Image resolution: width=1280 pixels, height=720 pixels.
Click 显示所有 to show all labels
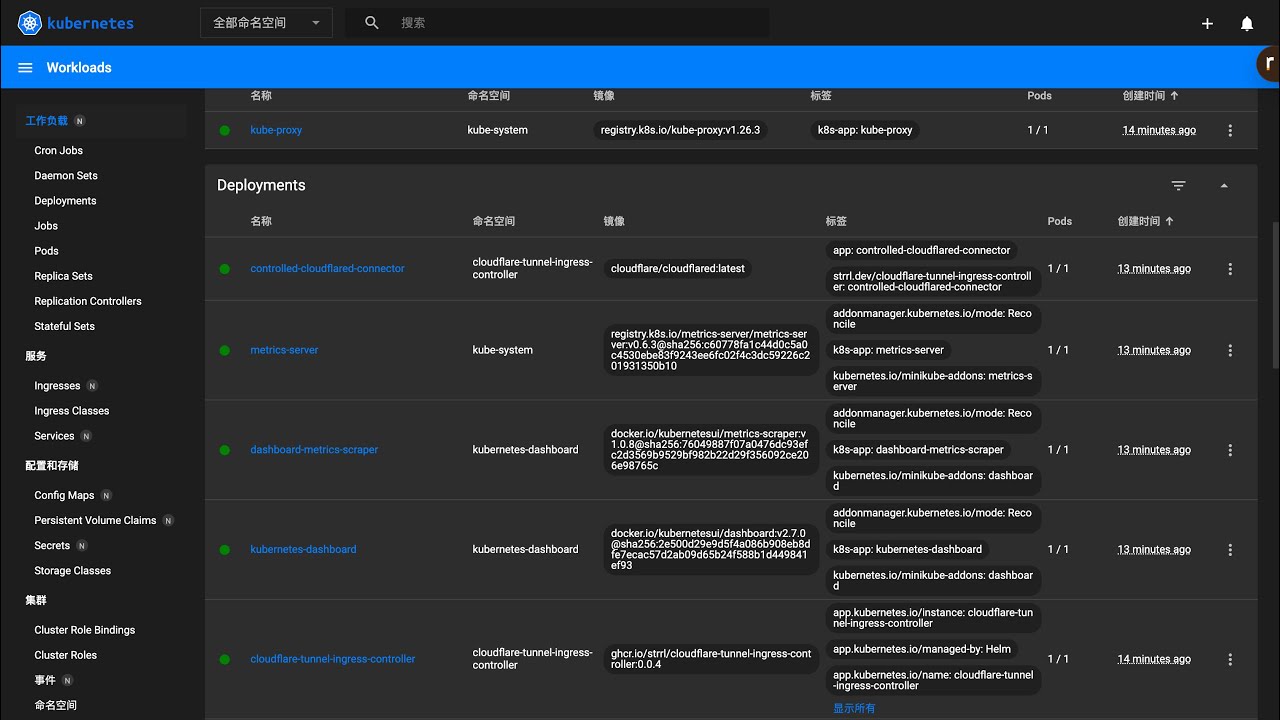(x=854, y=708)
